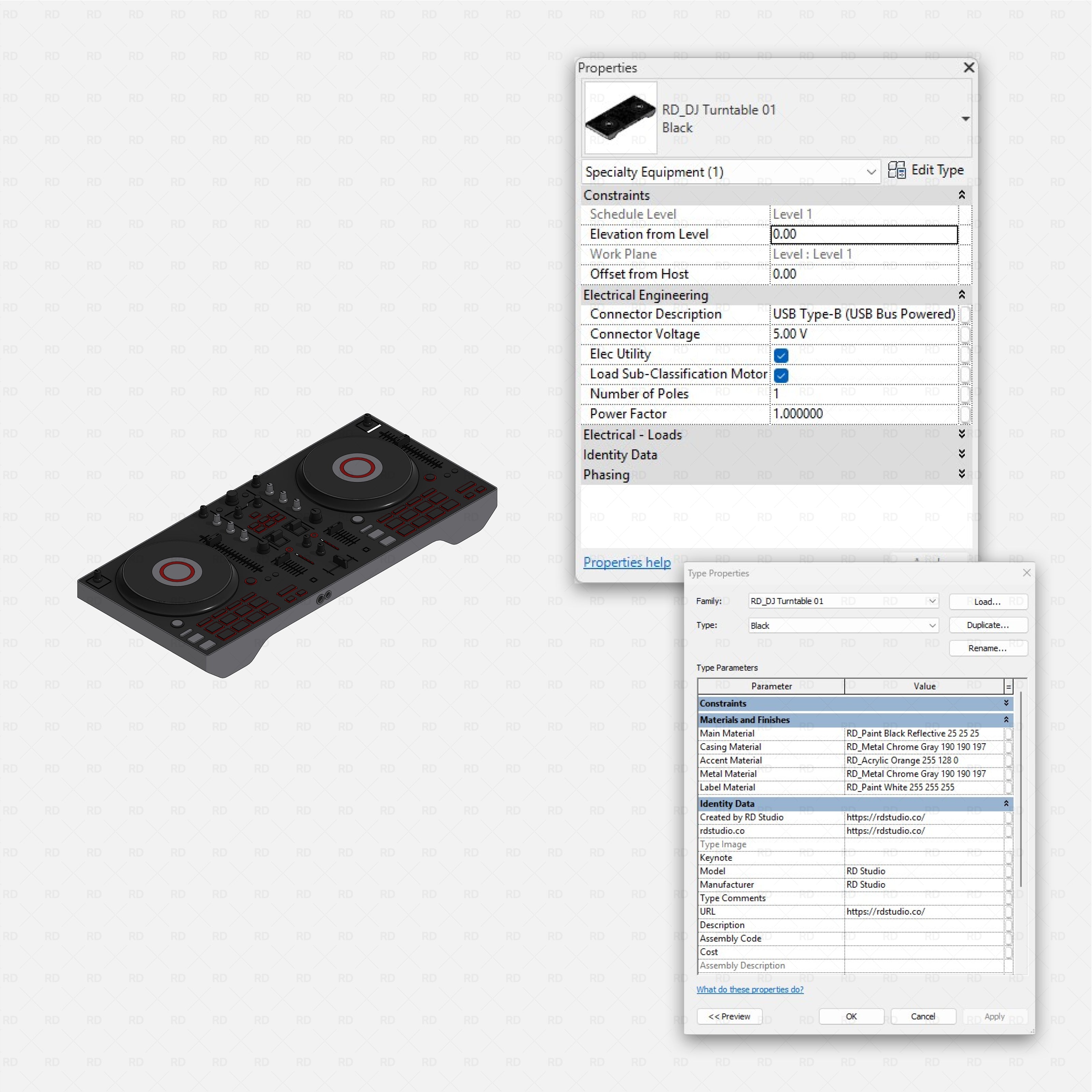This screenshot has width=1092, height=1092.
Task: Open the Properties help link
Action: click(627, 562)
